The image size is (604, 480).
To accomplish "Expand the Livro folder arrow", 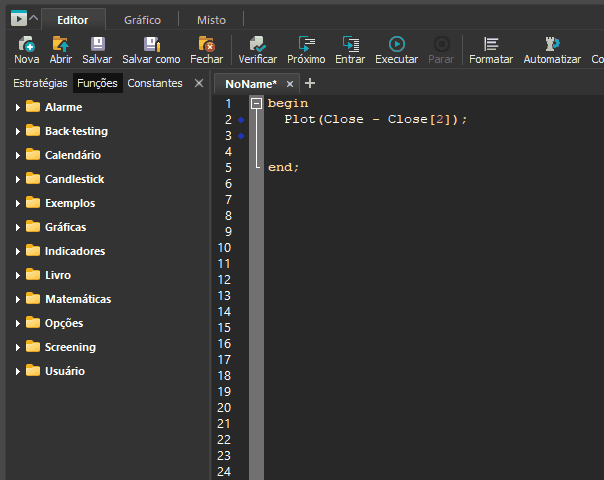I will [x=17, y=275].
